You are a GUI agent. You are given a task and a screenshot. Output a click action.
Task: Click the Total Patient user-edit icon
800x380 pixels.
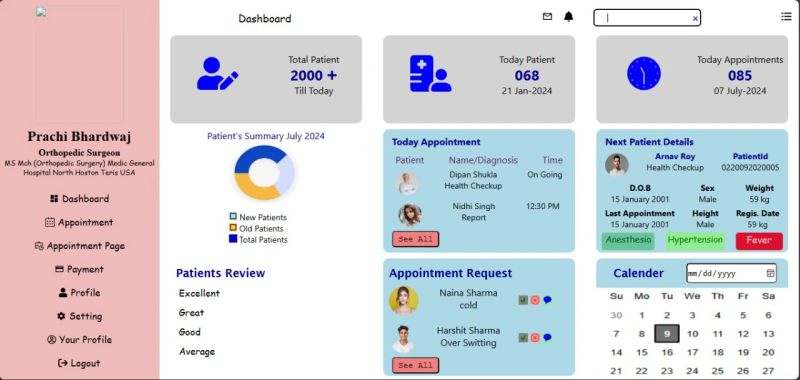(217, 73)
